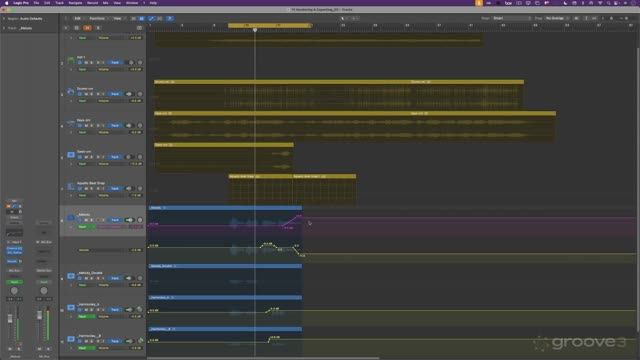Toggle power button on _Melody track
This screenshot has width=640, height=360.
click(80, 220)
